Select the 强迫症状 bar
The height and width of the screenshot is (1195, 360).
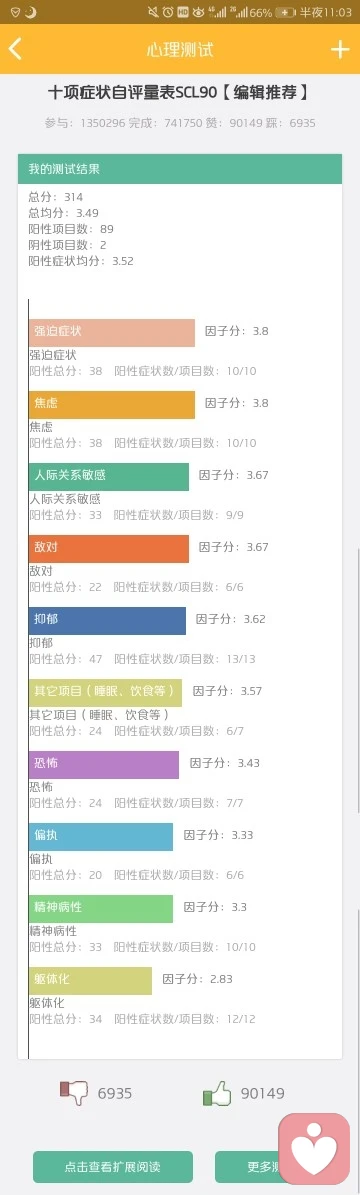tap(111, 332)
